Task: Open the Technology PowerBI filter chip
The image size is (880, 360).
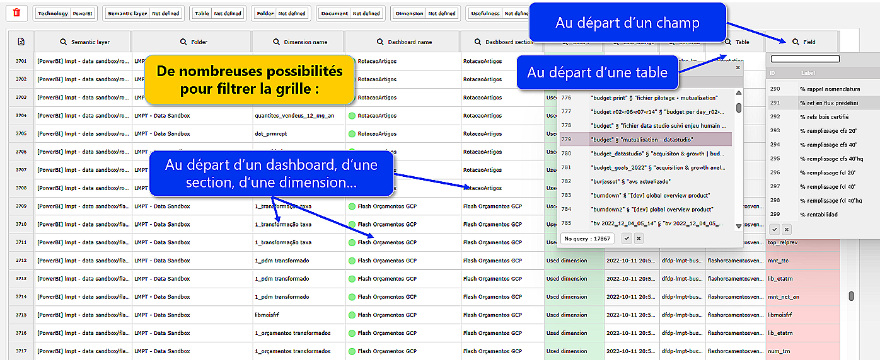Action: click(66, 13)
